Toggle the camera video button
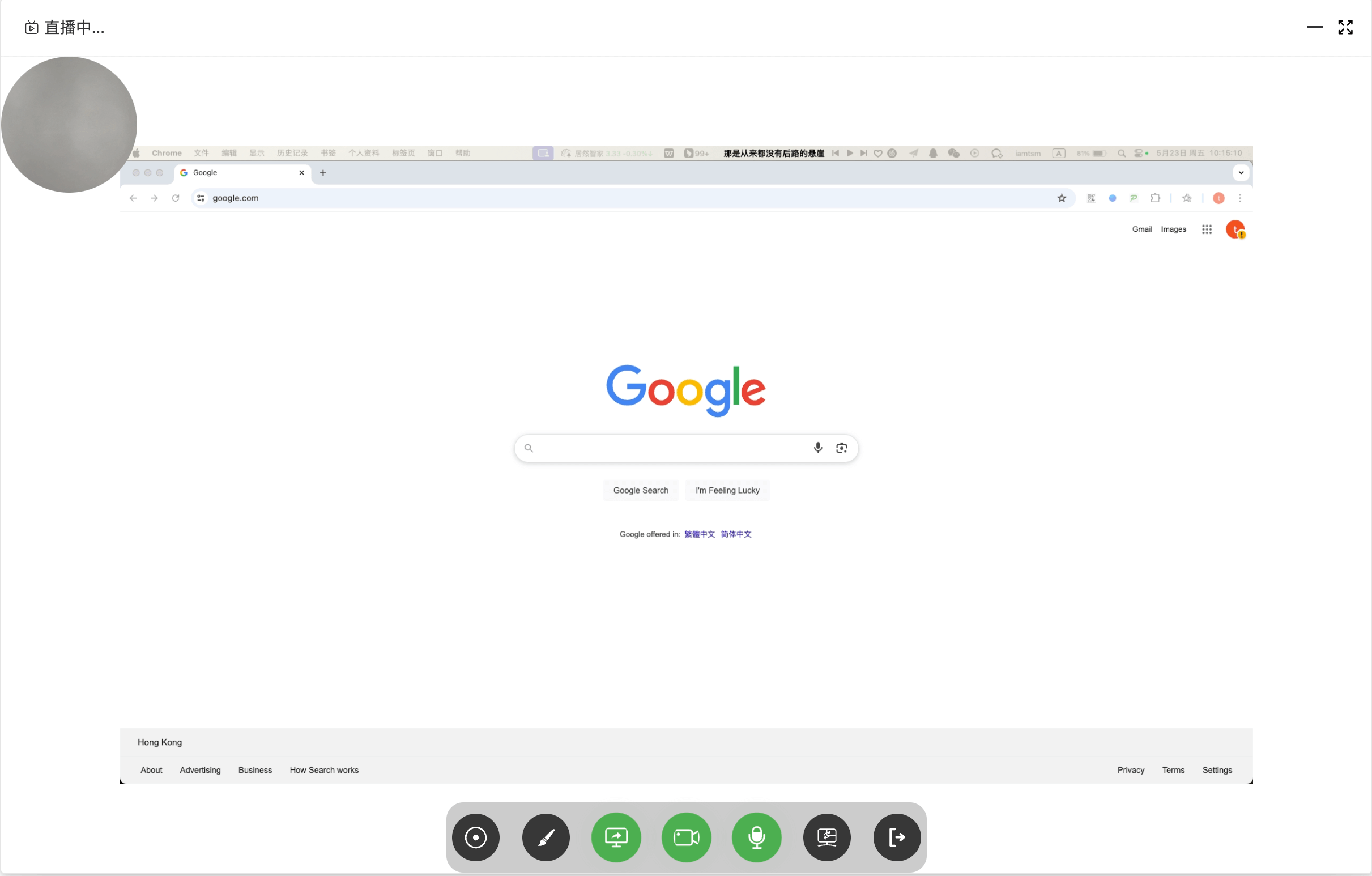 point(686,837)
